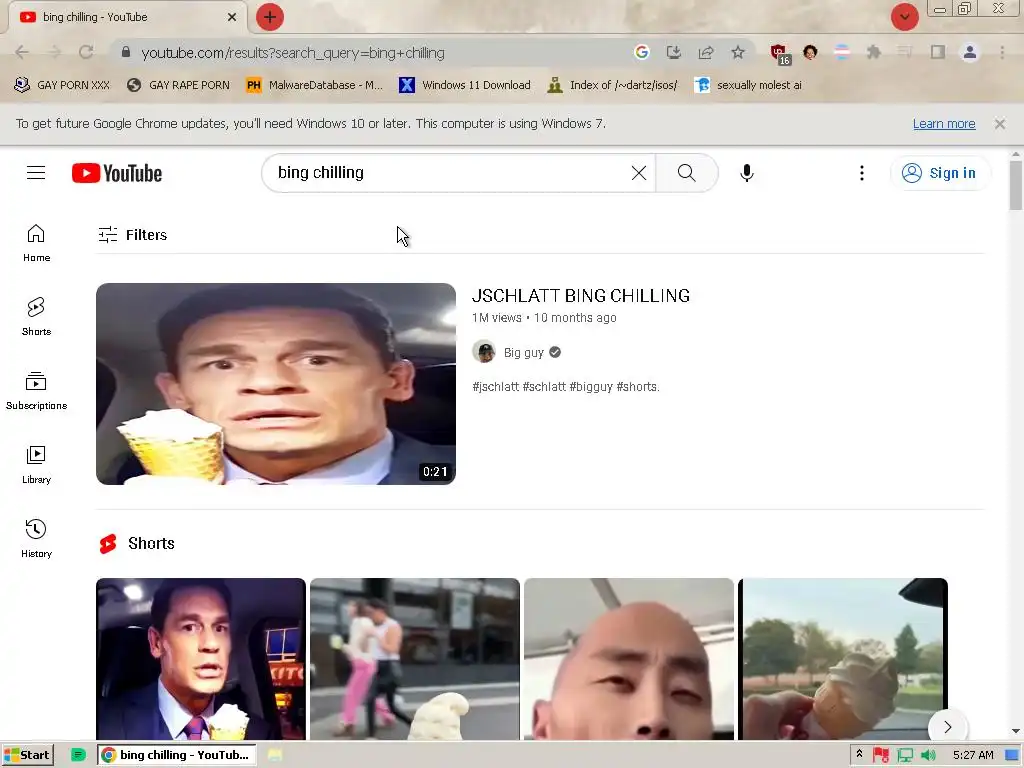Reload the page with the refresh icon
1024x768 pixels.
pyautogui.click(x=86, y=52)
